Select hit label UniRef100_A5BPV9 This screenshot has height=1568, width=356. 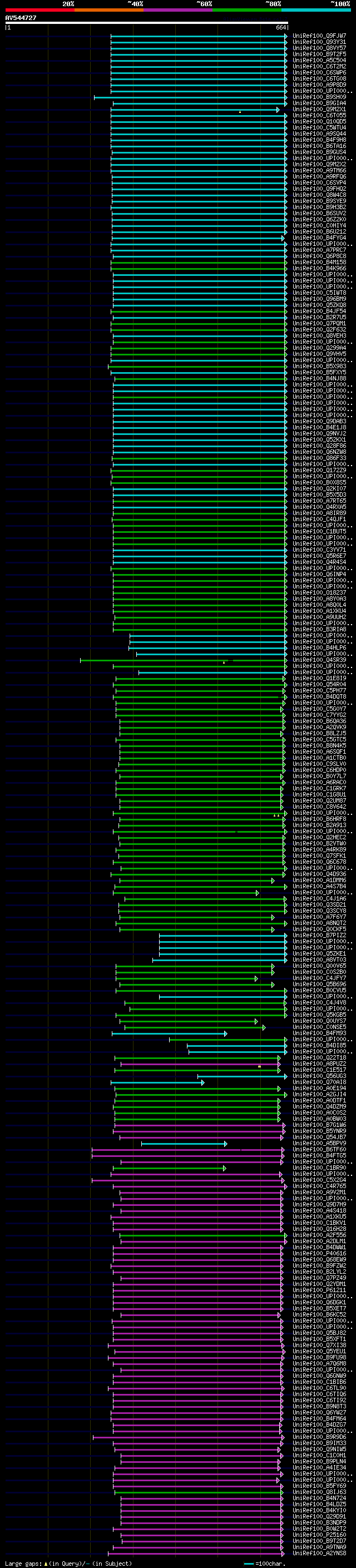click(319, 1143)
